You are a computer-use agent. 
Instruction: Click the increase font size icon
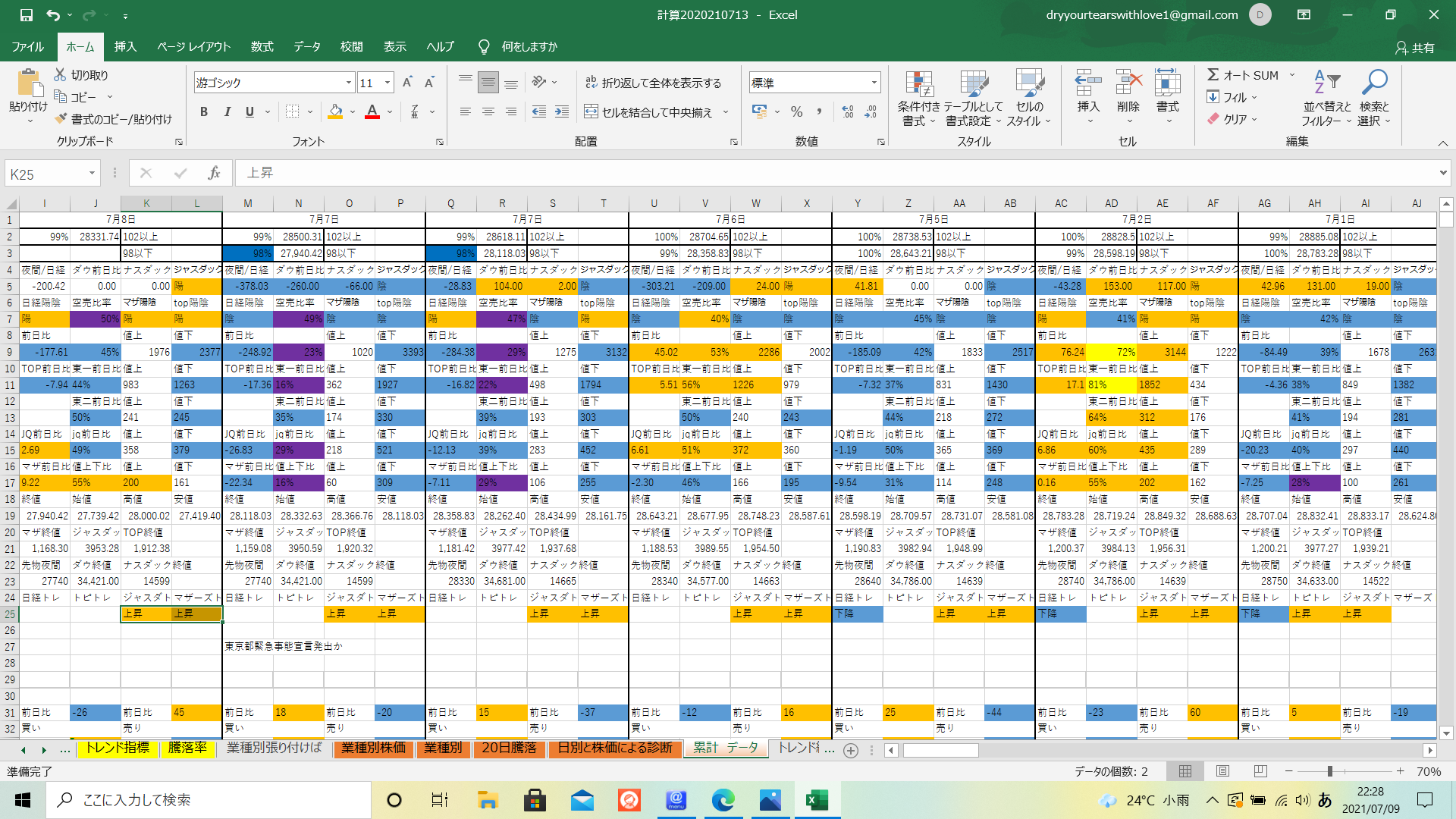pos(407,83)
